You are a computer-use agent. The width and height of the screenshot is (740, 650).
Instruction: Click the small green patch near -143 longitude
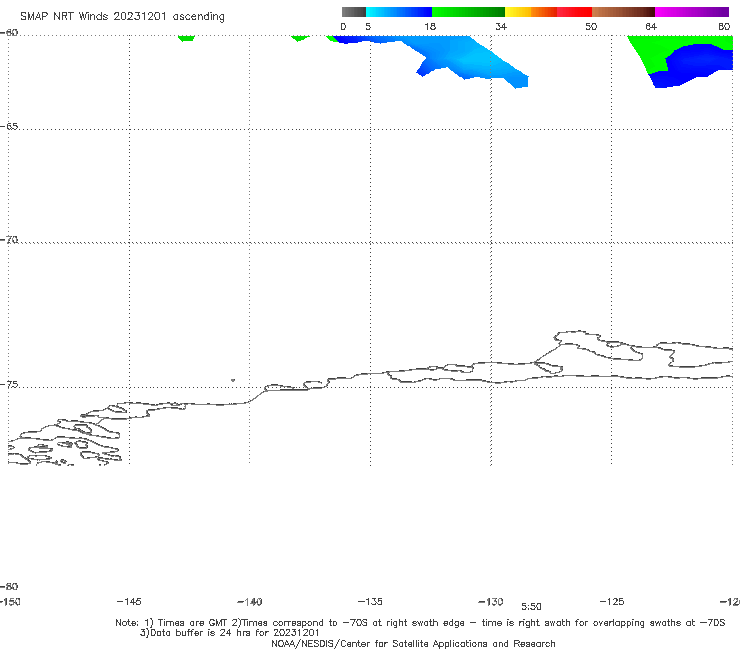tap(186, 38)
